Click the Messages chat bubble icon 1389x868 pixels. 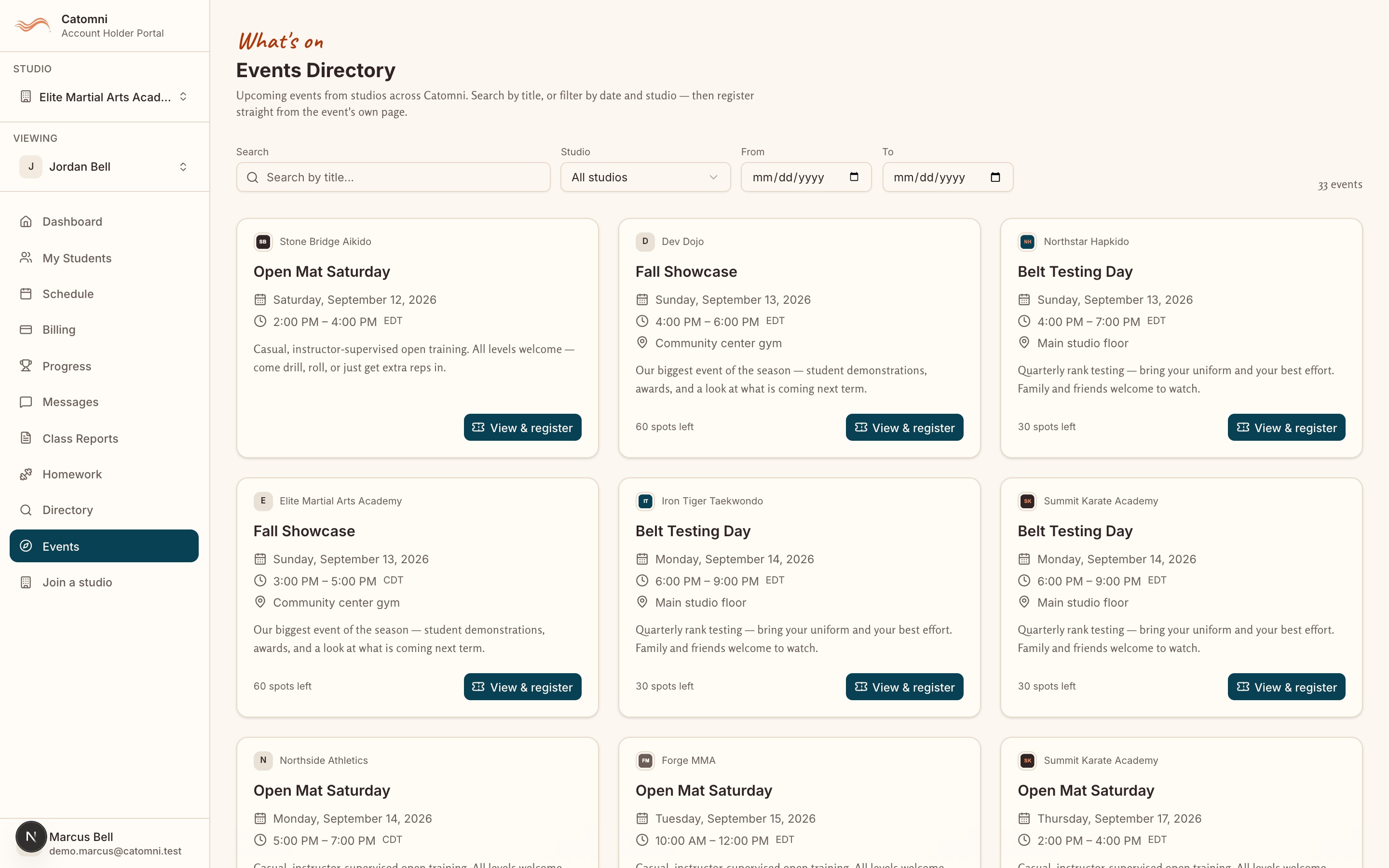click(26, 402)
